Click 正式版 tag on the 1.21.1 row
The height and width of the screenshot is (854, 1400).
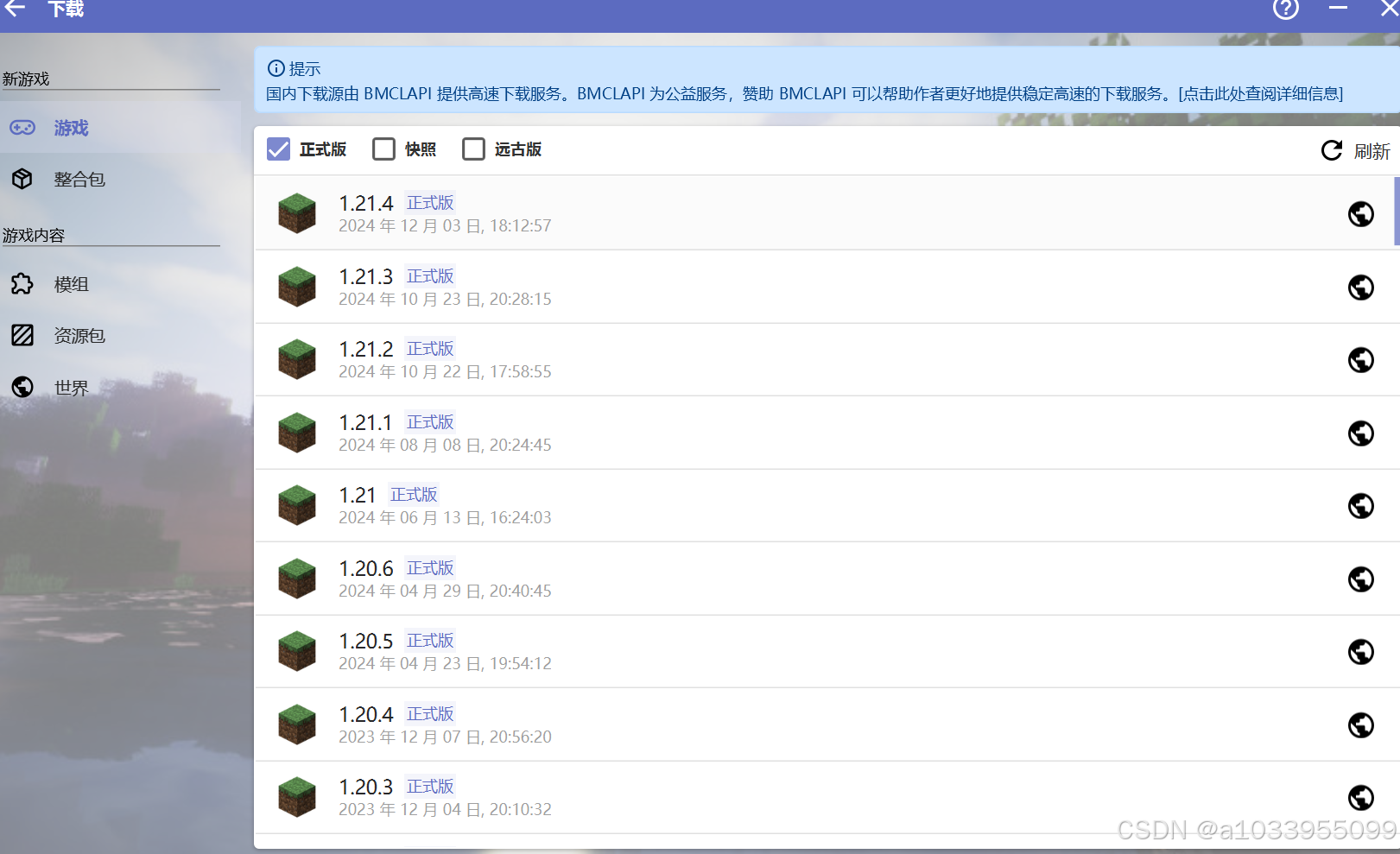[x=430, y=422]
